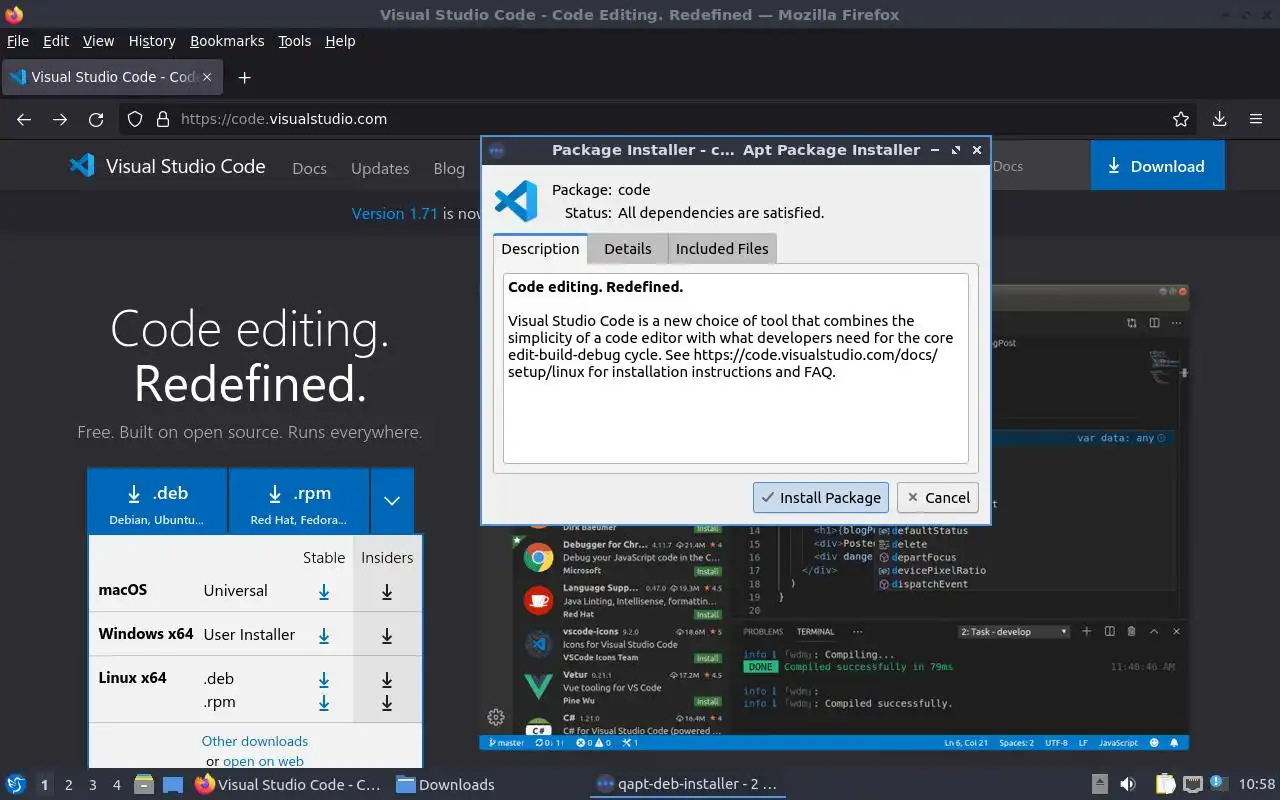This screenshot has width=1280, height=800.
Task: Download Windows x64 Stable User Installer arrow
Action: (324, 636)
